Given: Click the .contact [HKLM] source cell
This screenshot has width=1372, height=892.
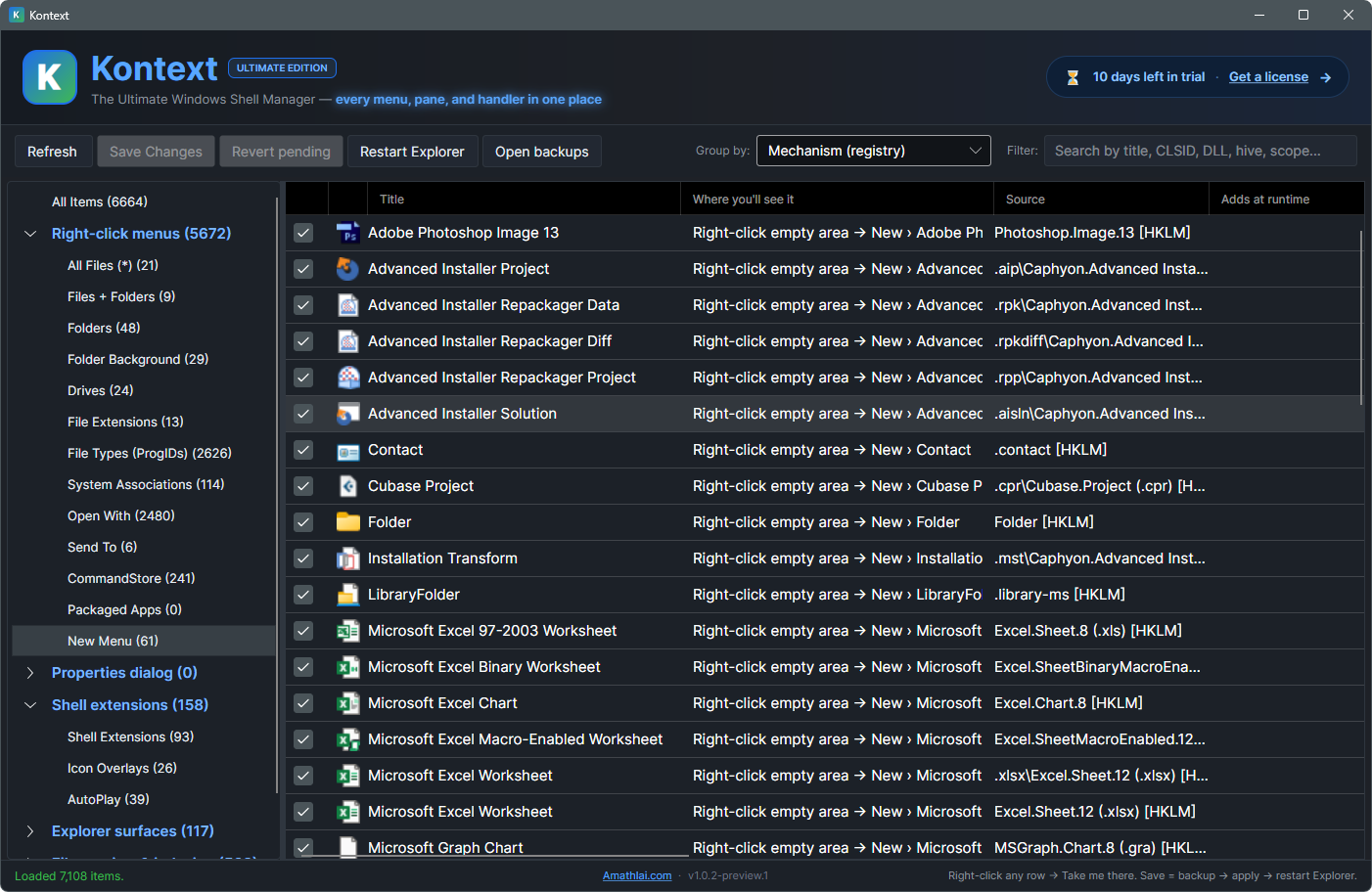Looking at the screenshot, I should coord(1050,450).
